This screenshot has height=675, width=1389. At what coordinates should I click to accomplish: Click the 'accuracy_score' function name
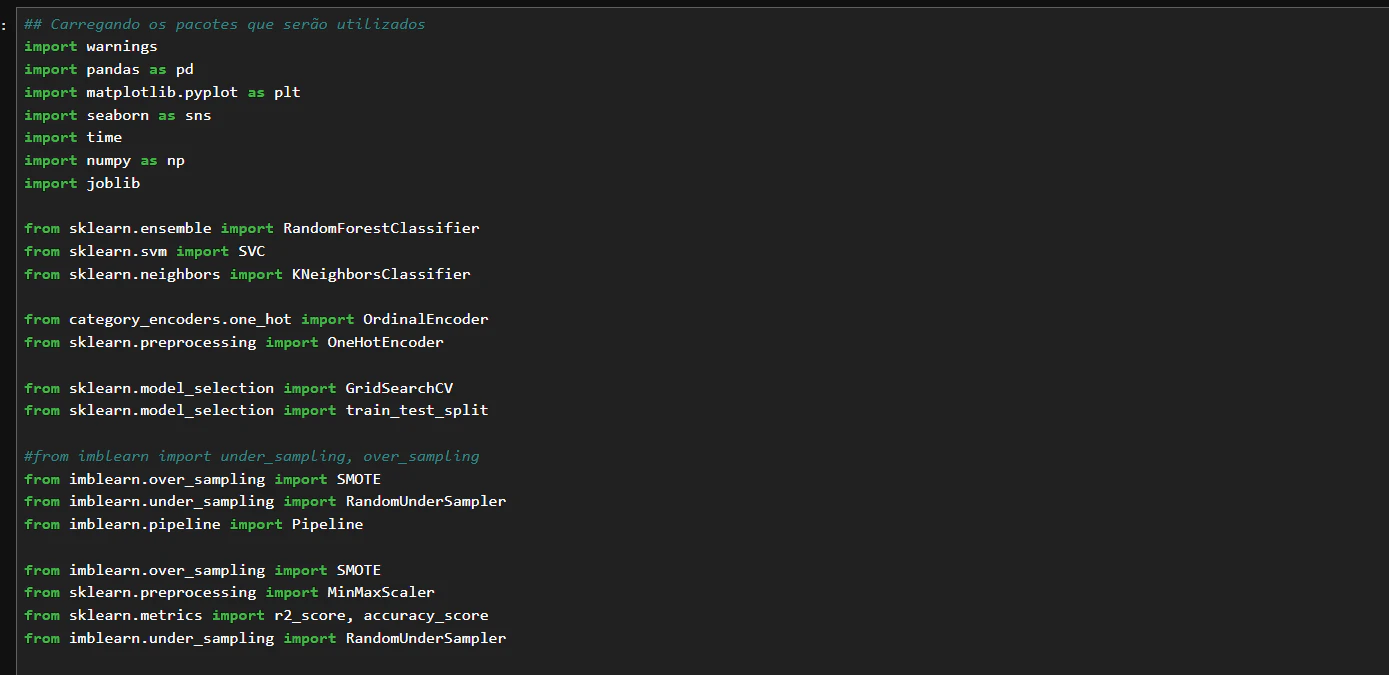tap(426, 616)
